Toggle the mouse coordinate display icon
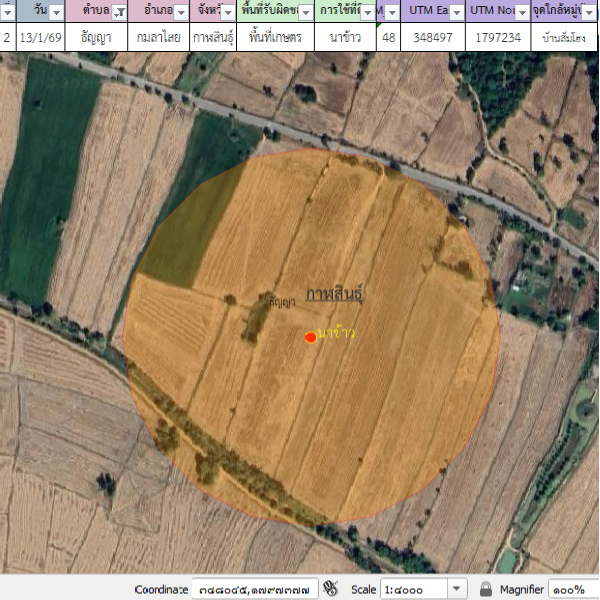The width and height of the screenshot is (600, 600). pos(331,589)
